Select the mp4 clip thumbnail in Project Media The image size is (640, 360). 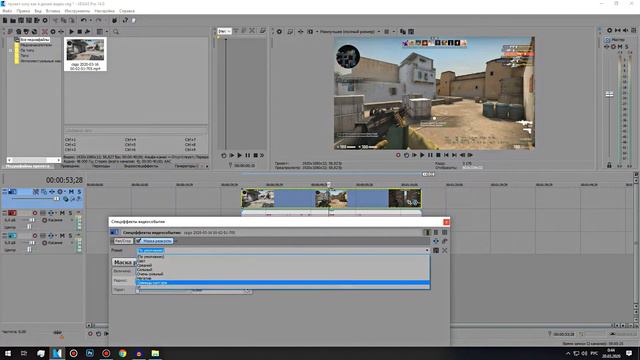[85, 54]
